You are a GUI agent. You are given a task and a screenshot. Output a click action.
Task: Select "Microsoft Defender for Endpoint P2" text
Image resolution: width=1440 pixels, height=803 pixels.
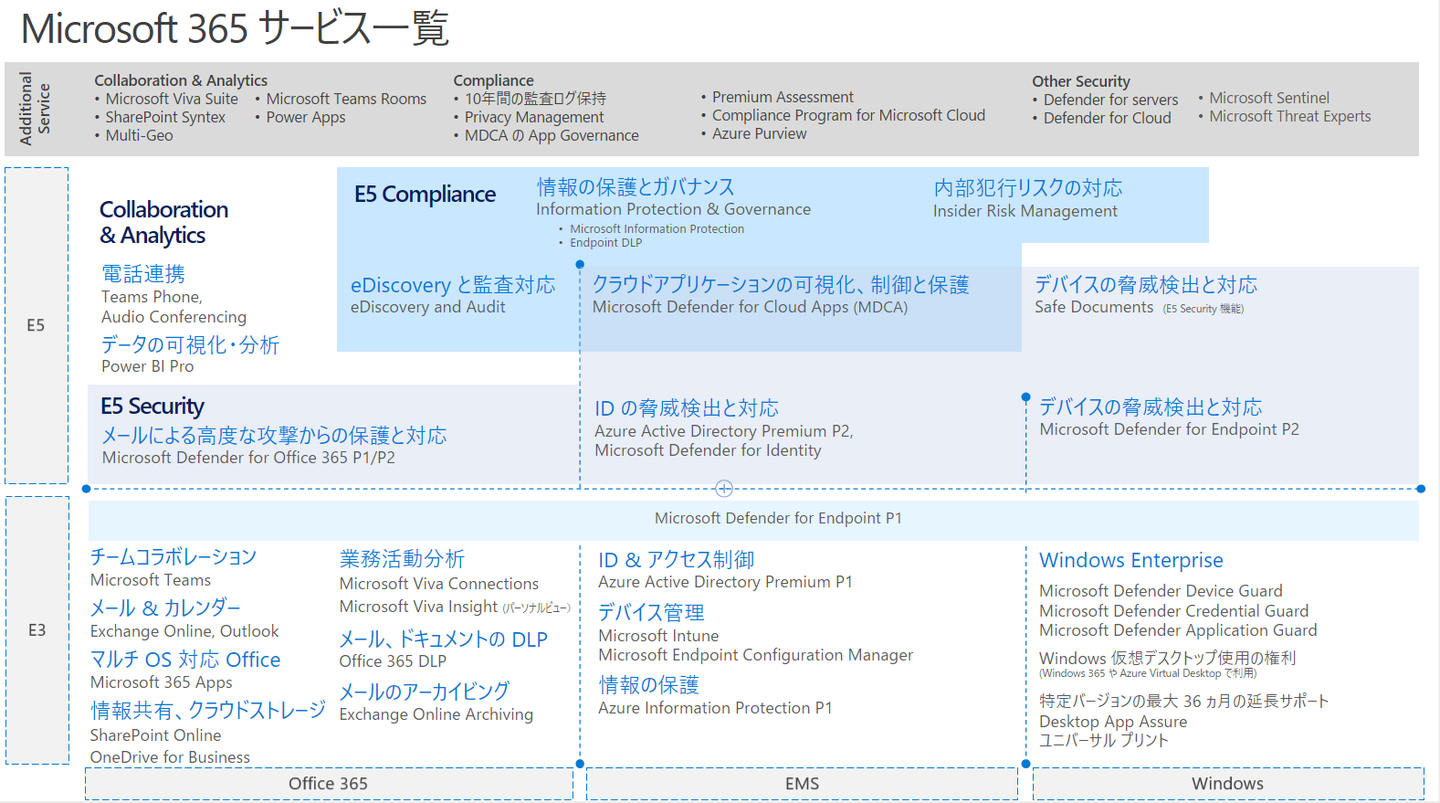(x=1169, y=429)
